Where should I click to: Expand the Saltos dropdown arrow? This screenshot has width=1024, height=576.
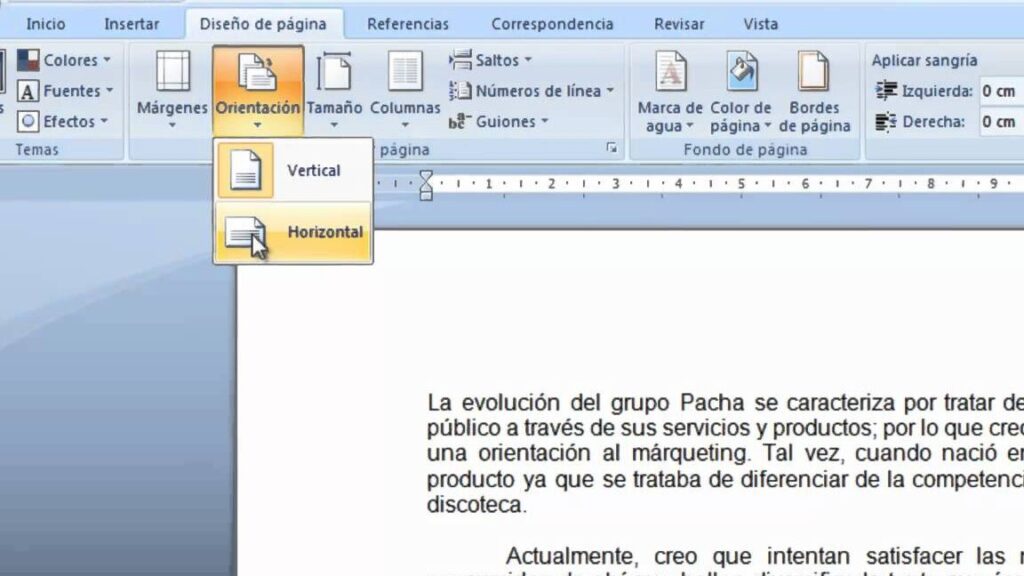point(528,60)
